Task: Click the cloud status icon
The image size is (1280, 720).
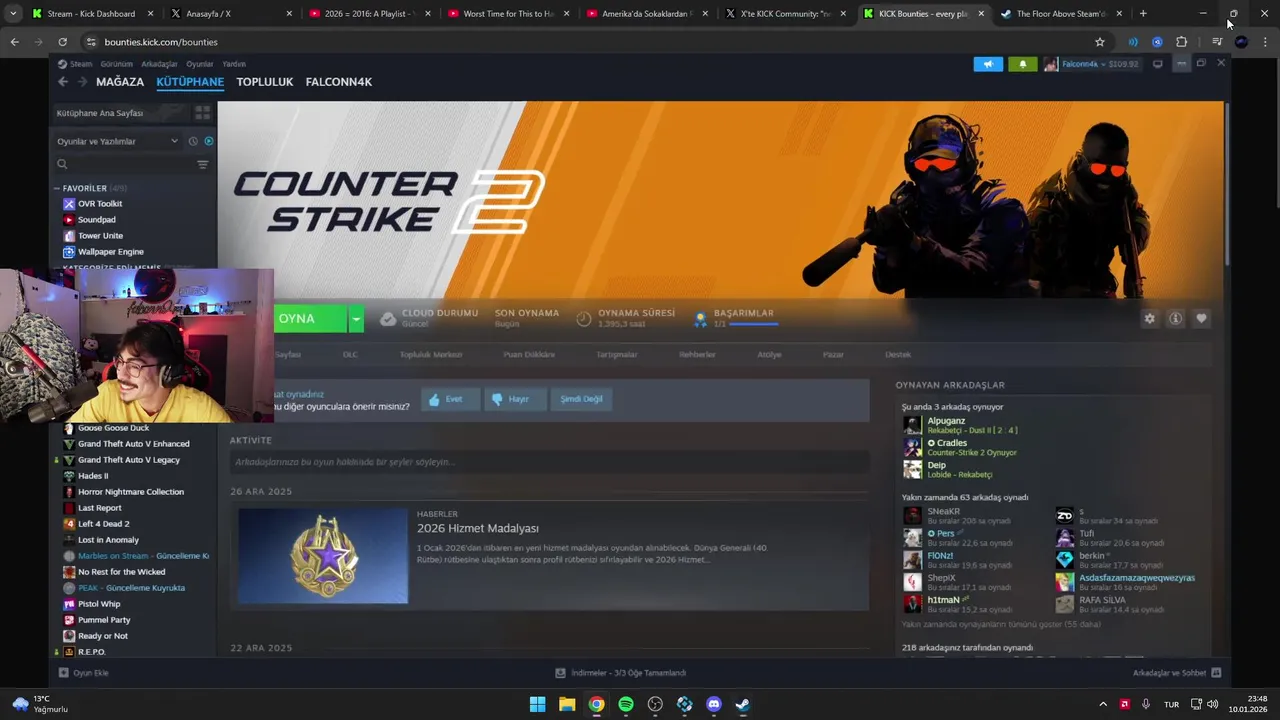Action: pos(387,319)
